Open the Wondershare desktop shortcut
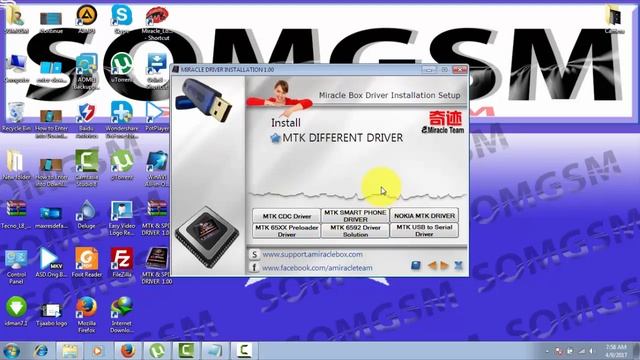The height and width of the screenshot is (360, 640). 122,120
